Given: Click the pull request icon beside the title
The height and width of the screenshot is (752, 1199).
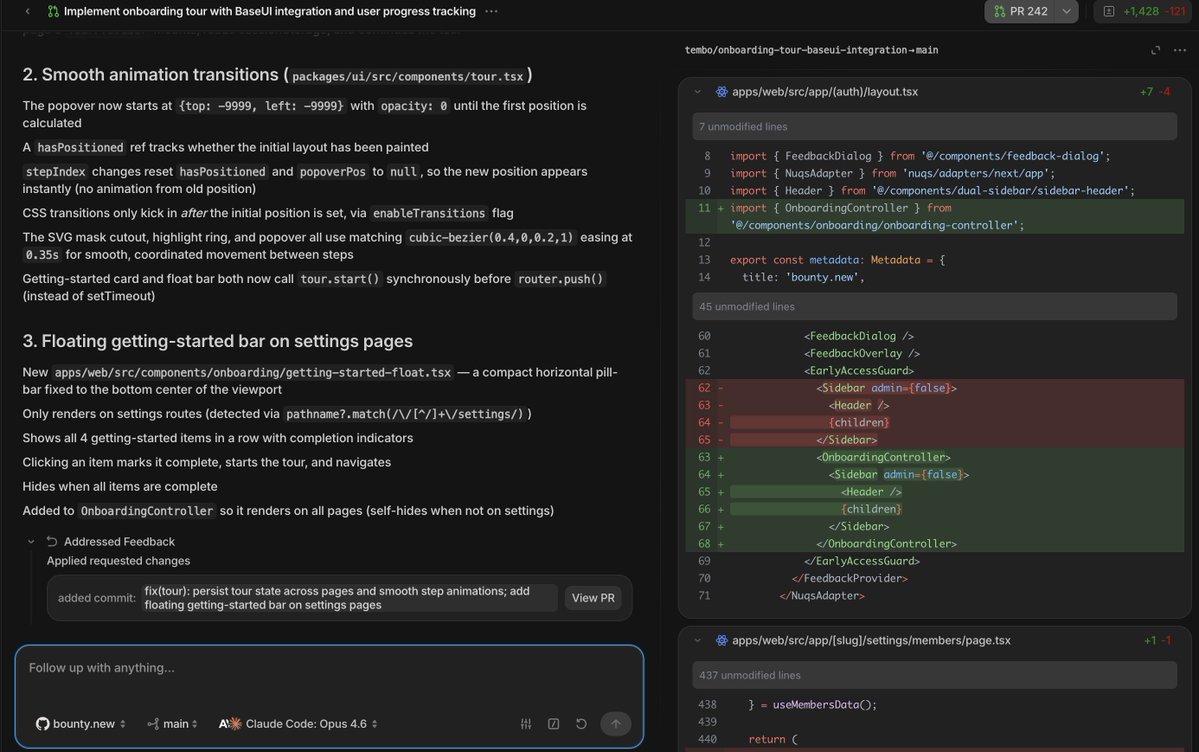Looking at the screenshot, I should 53,11.
